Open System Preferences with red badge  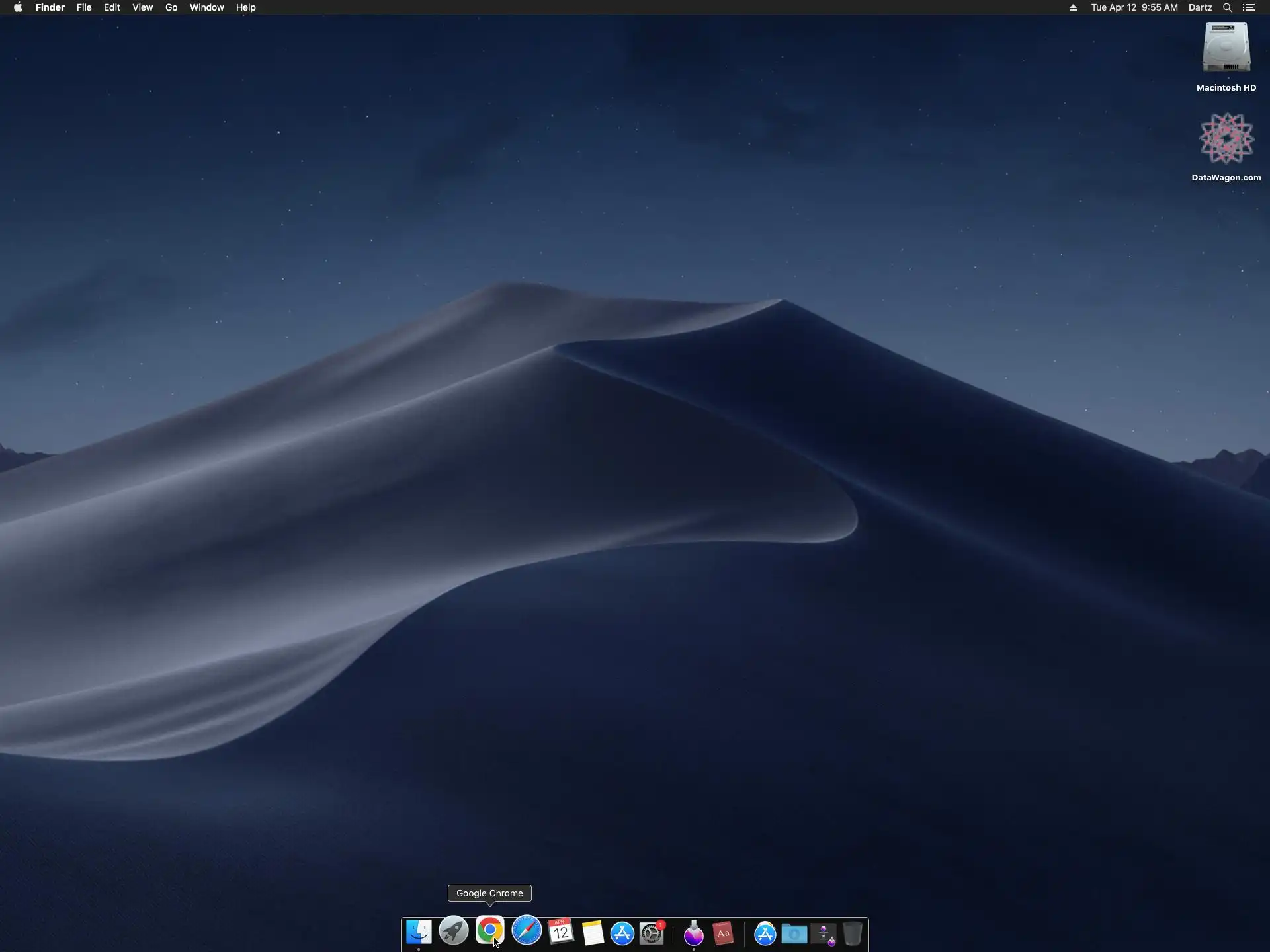652,933
